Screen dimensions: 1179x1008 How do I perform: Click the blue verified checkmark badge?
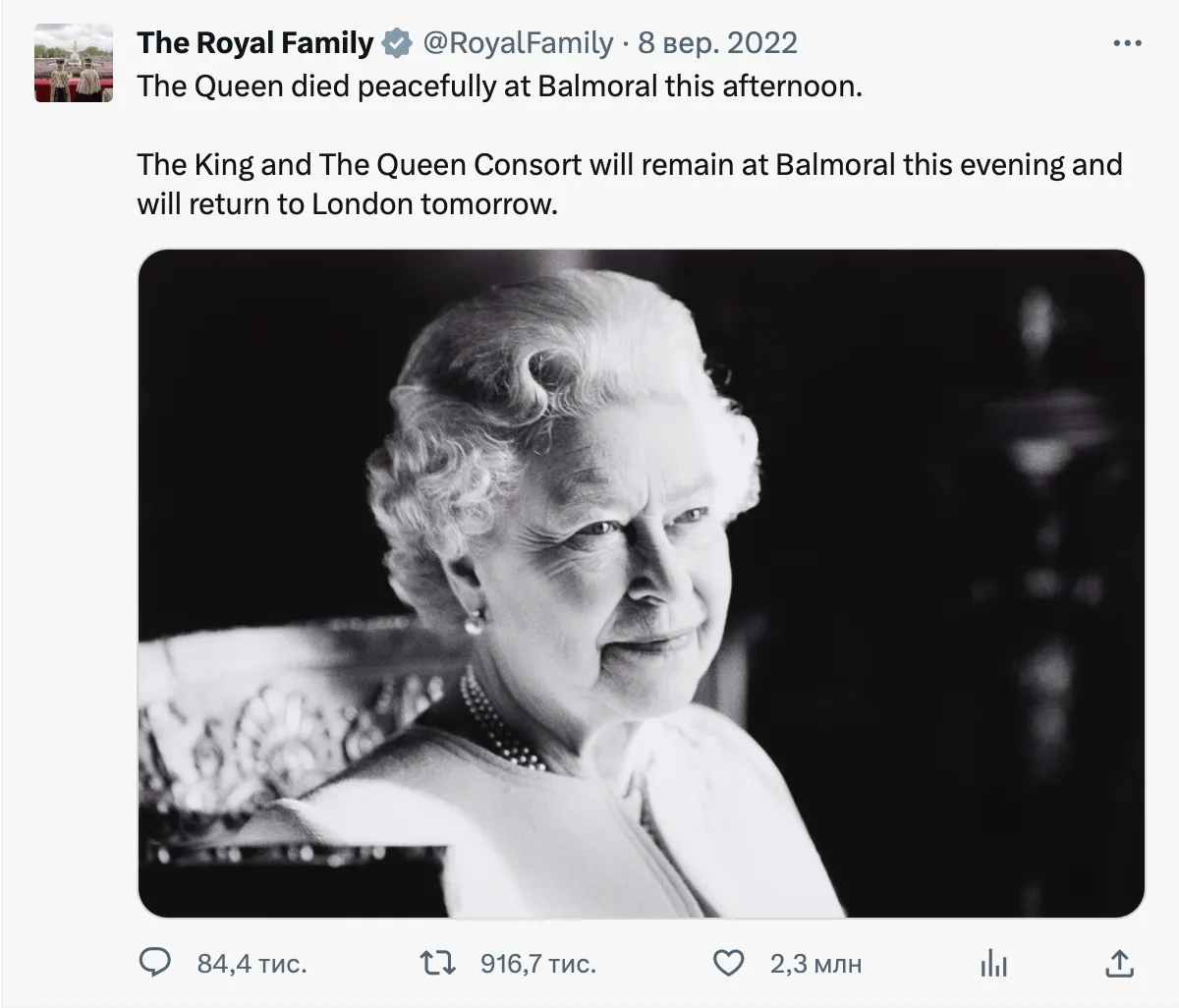[395, 42]
